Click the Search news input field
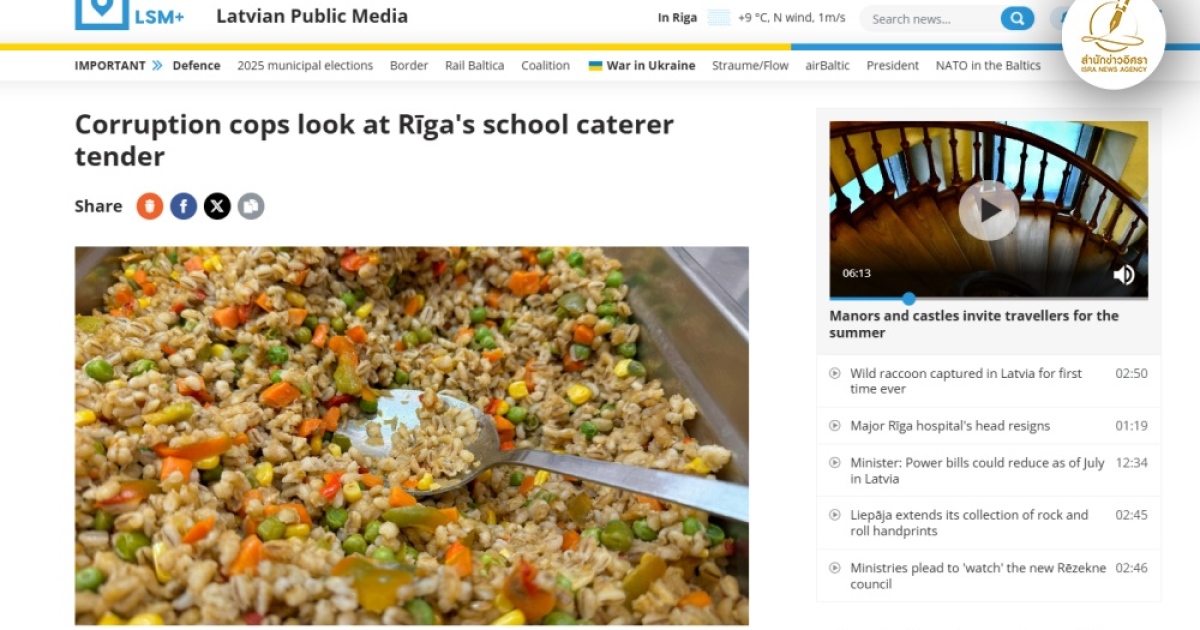1200x630 pixels. point(930,18)
